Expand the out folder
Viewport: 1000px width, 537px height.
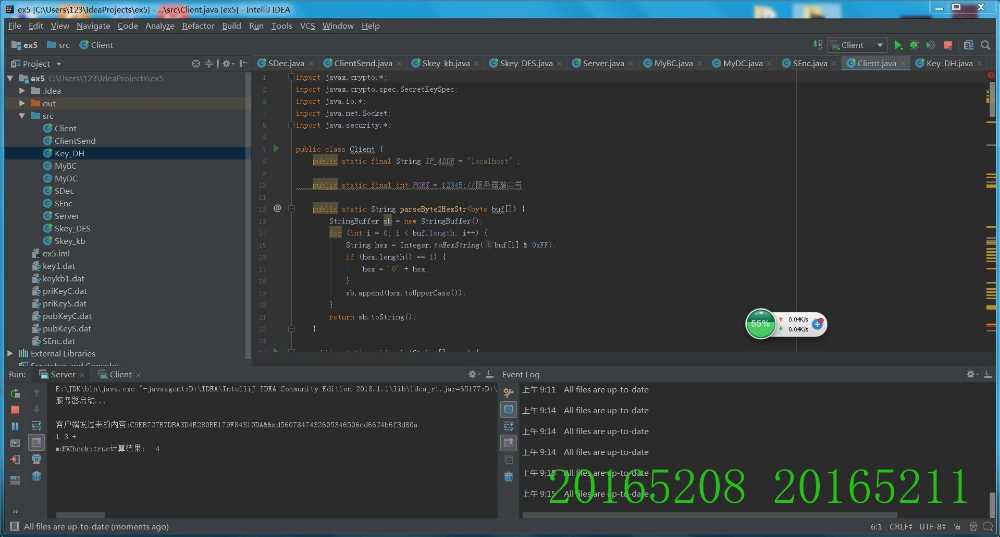[x=22, y=103]
